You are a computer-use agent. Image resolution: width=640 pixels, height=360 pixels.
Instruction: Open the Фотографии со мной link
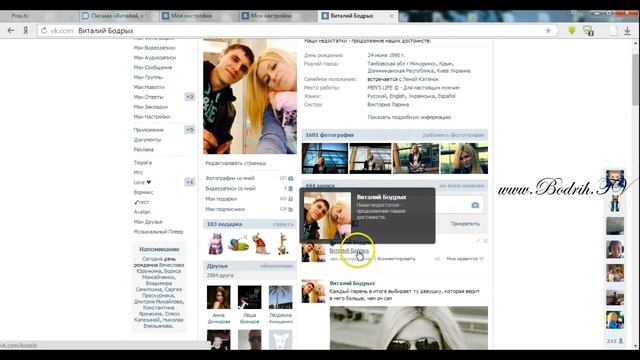[x=230, y=178]
